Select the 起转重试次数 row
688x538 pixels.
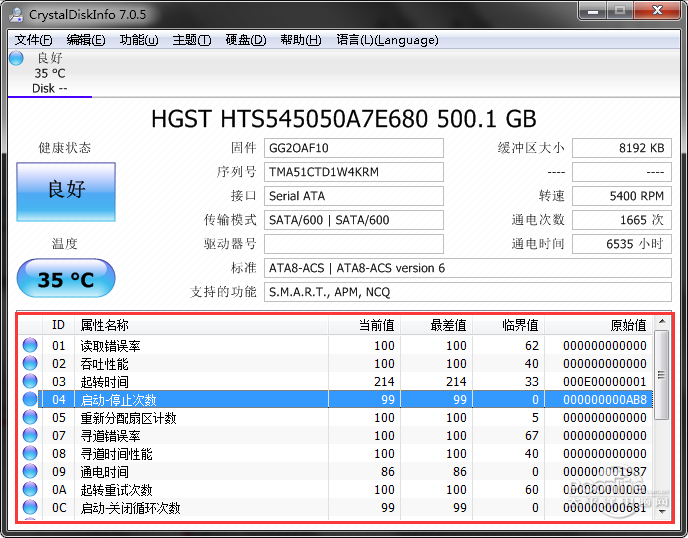point(336,489)
